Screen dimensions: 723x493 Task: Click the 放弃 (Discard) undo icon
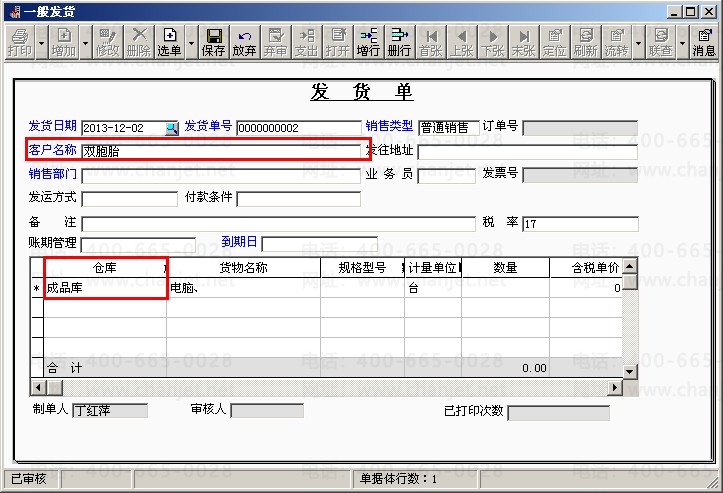pyautogui.click(x=244, y=42)
